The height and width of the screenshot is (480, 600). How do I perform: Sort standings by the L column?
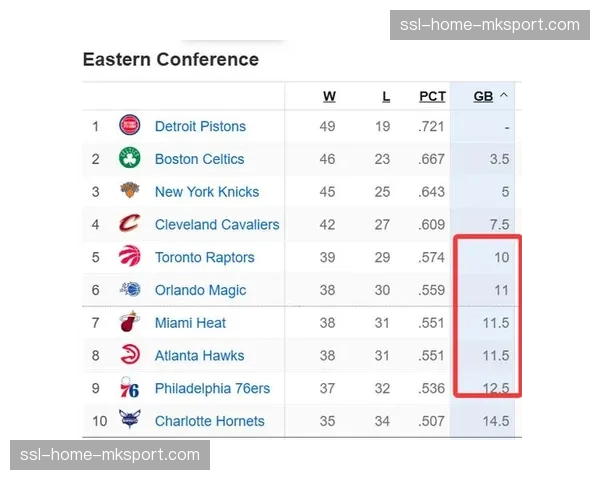pos(386,97)
